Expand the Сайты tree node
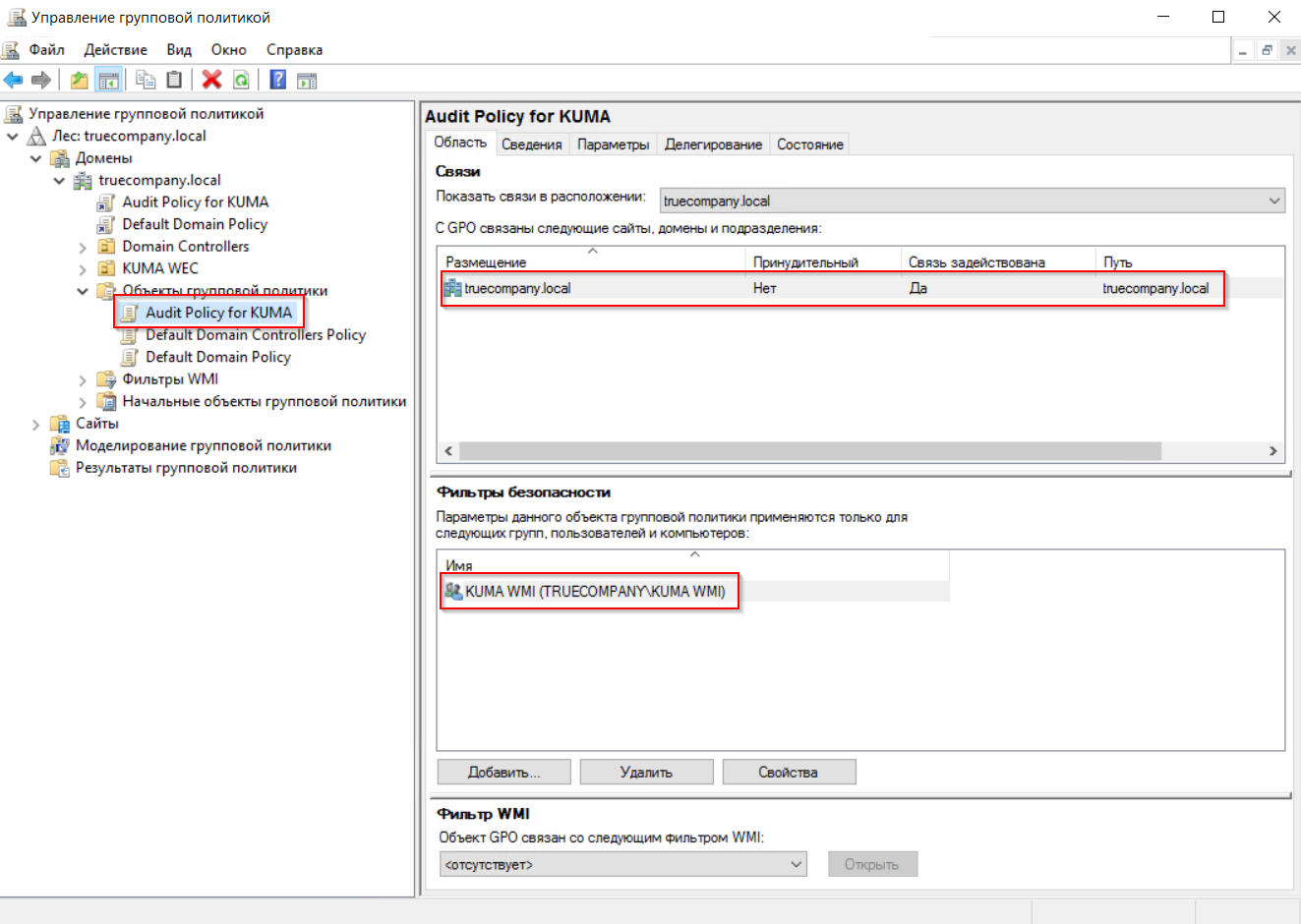Image resolution: width=1301 pixels, height=924 pixels. coord(36,424)
